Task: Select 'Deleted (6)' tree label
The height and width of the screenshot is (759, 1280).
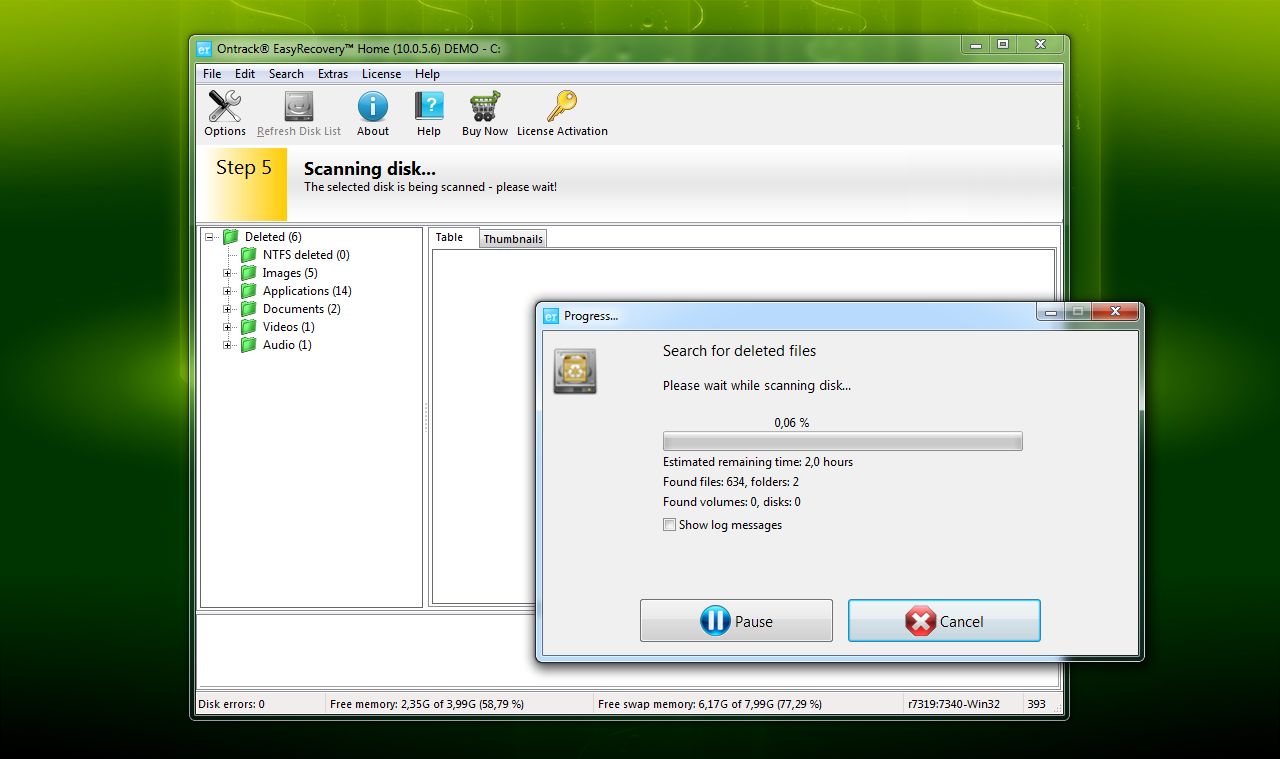Action: (273, 237)
